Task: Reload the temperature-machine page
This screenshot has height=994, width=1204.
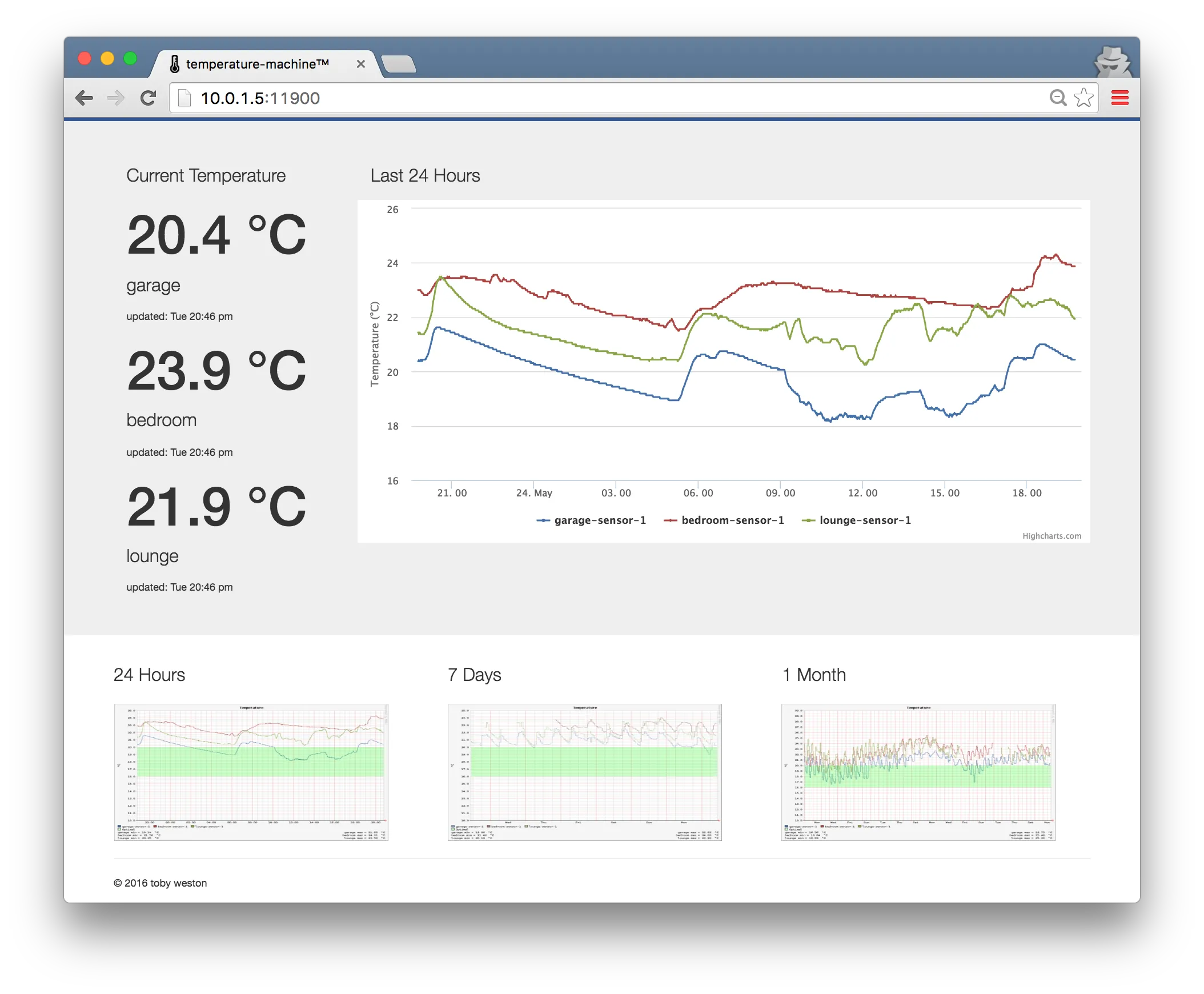Action: pos(149,98)
